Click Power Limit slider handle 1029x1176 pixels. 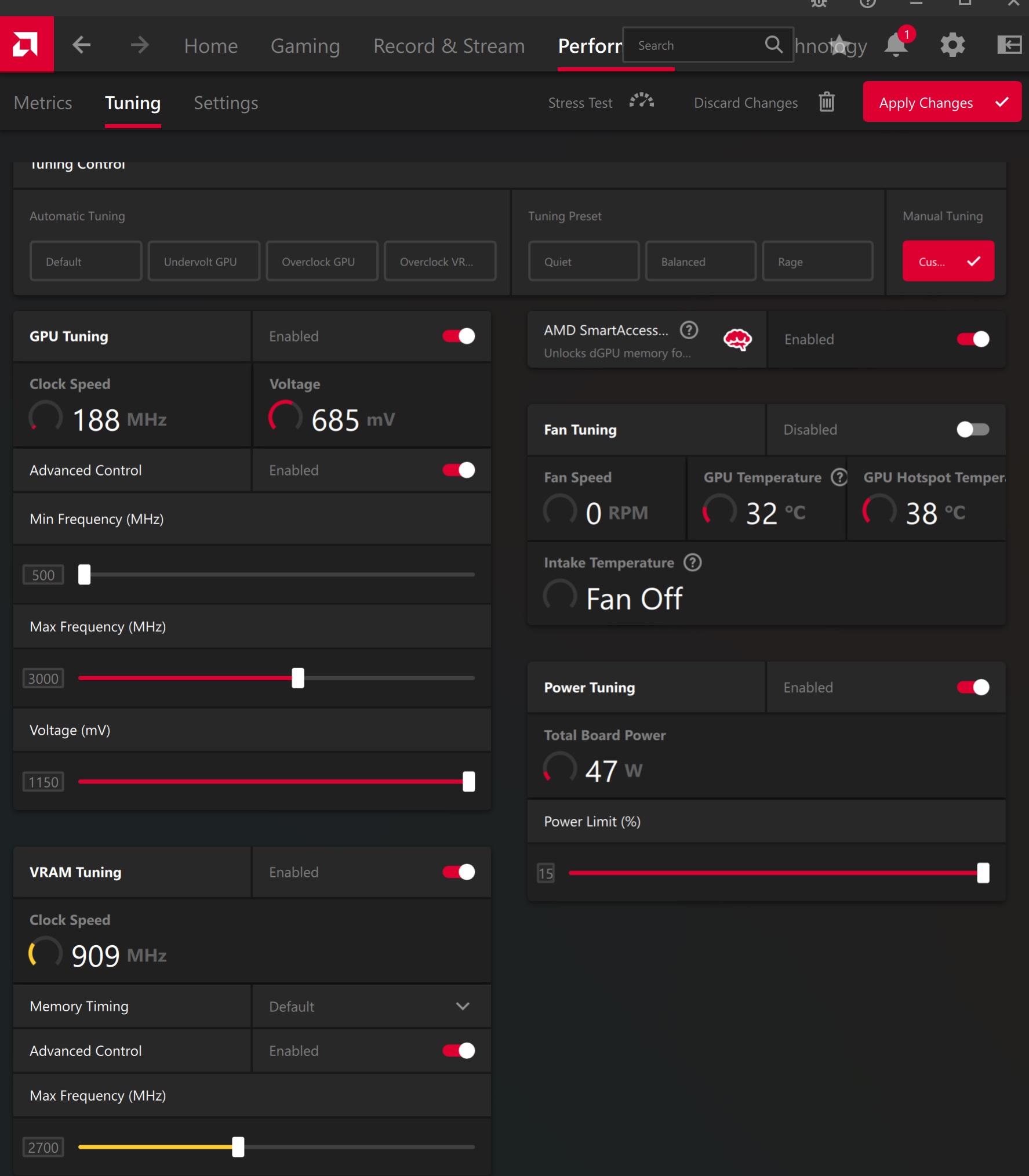(983, 873)
